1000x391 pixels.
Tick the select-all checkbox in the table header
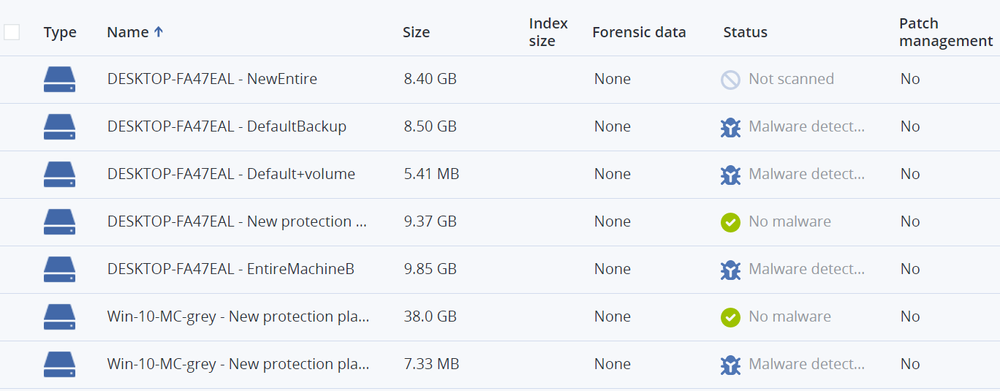(x=11, y=32)
